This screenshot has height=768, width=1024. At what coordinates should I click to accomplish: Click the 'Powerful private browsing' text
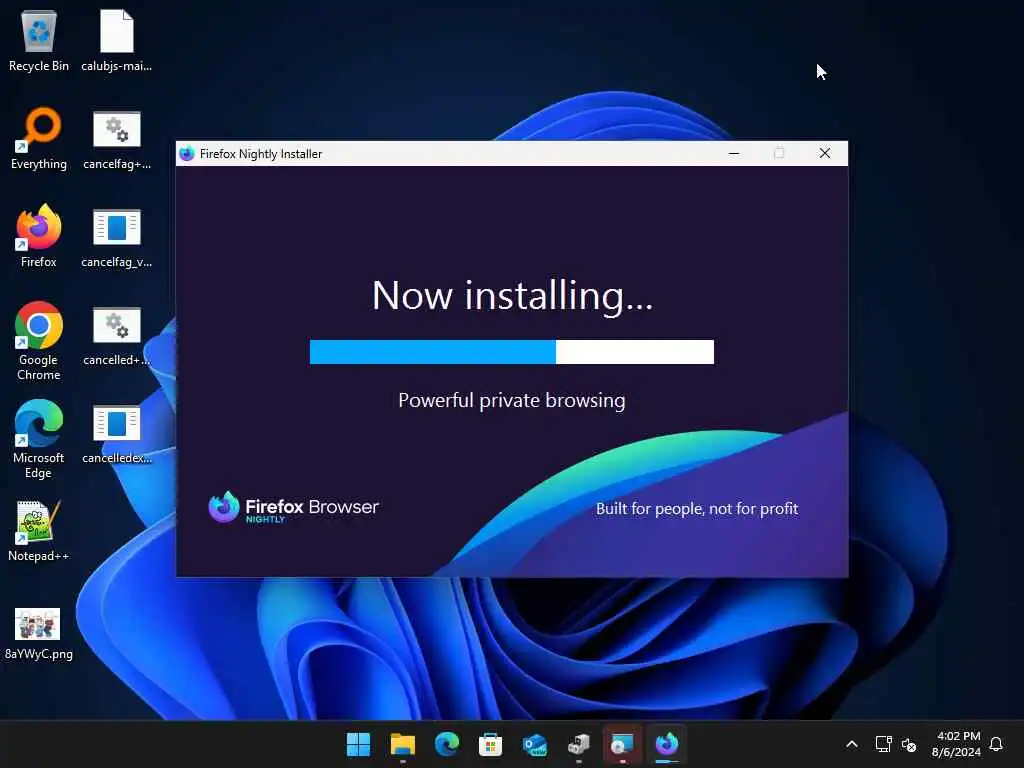(x=511, y=400)
